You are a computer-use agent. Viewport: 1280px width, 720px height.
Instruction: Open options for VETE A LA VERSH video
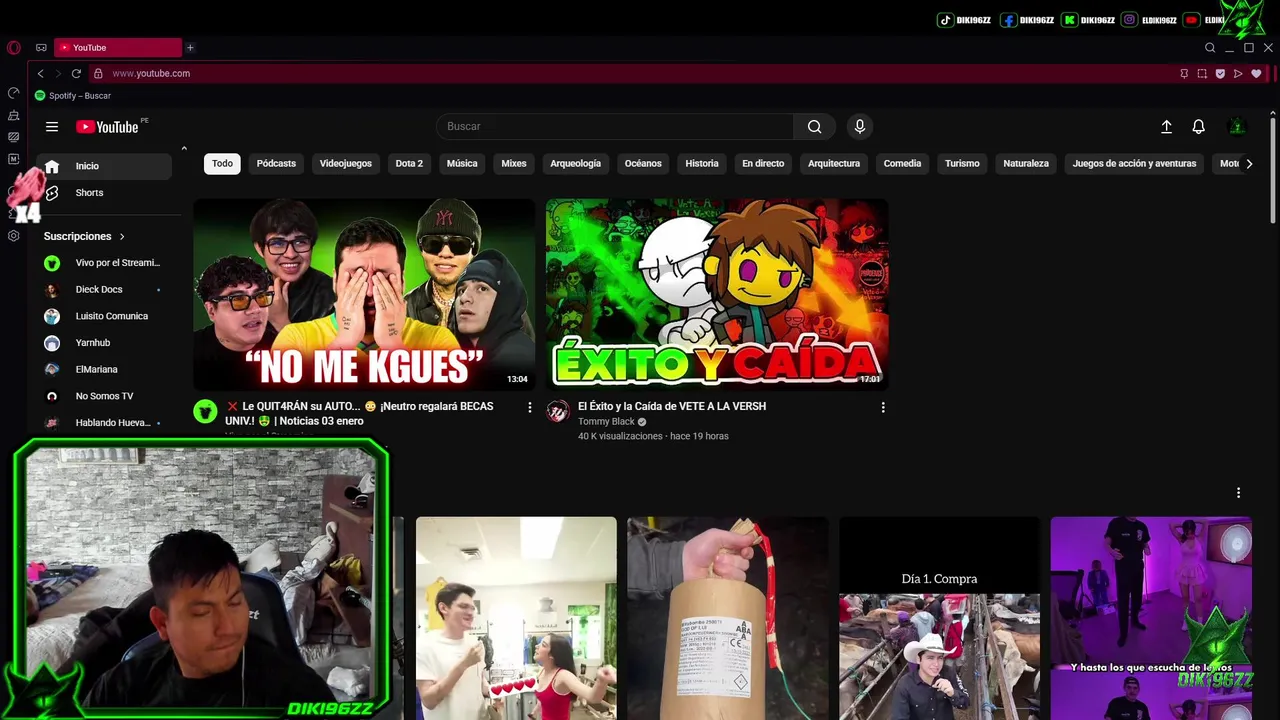point(883,407)
